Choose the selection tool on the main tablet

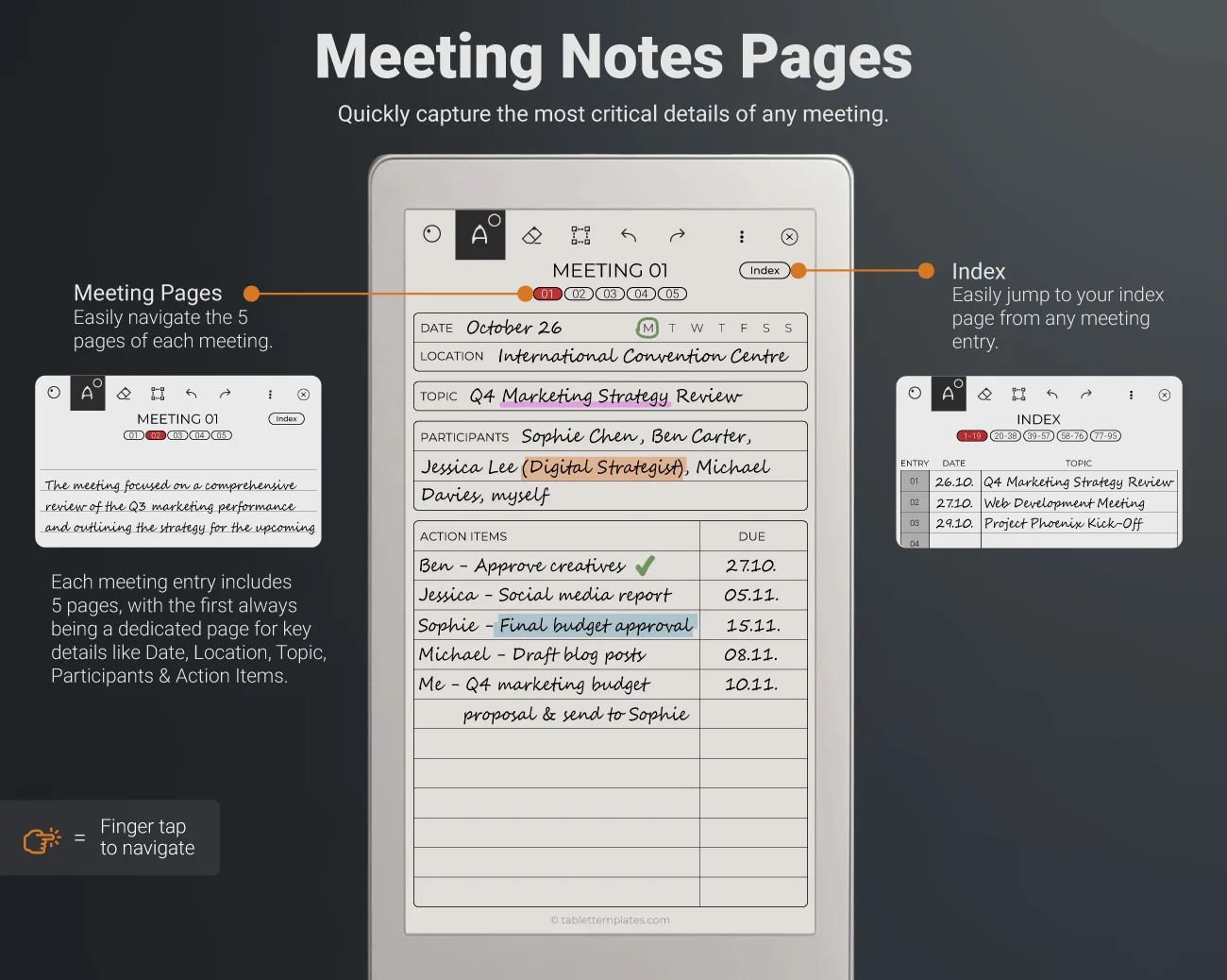point(580,236)
